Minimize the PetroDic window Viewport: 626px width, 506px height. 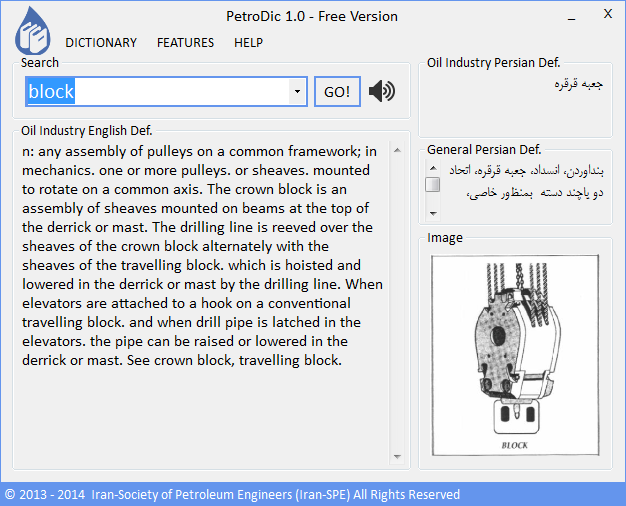572,18
